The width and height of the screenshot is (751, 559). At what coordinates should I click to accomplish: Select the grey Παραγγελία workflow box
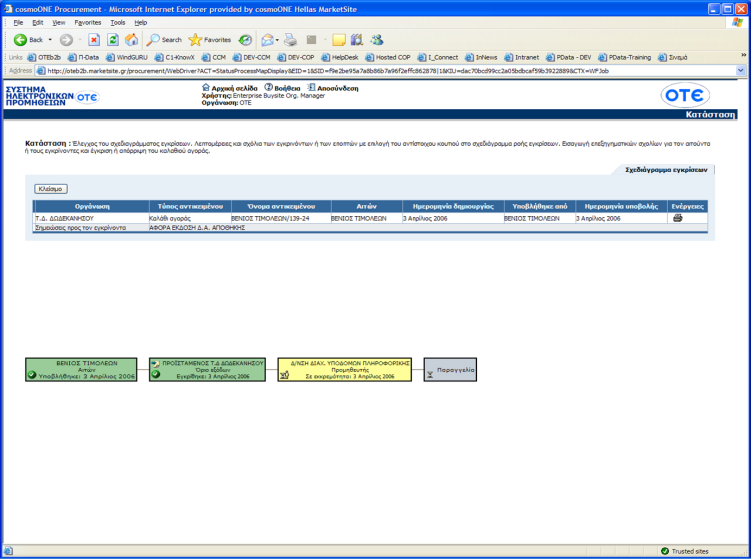pyautogui.click(x=450, y=370)
